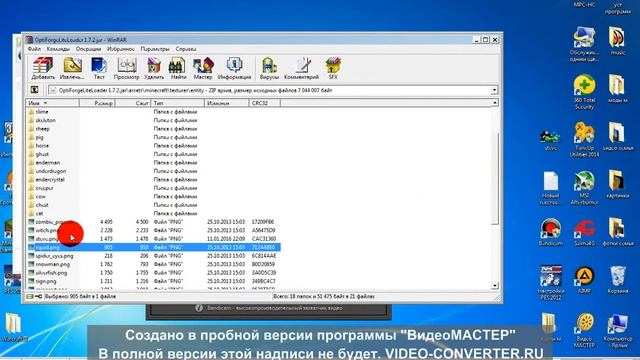Open MSI Afterburner desktop icon

pyautogui.click(x=584, y=187)
